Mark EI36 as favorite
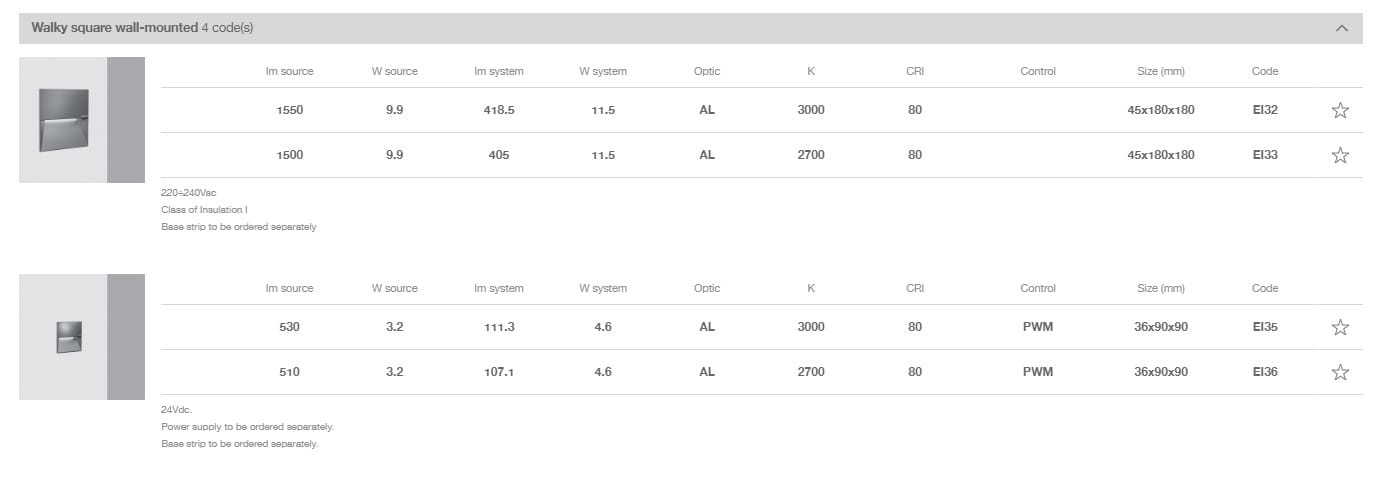 (1340, 373)
